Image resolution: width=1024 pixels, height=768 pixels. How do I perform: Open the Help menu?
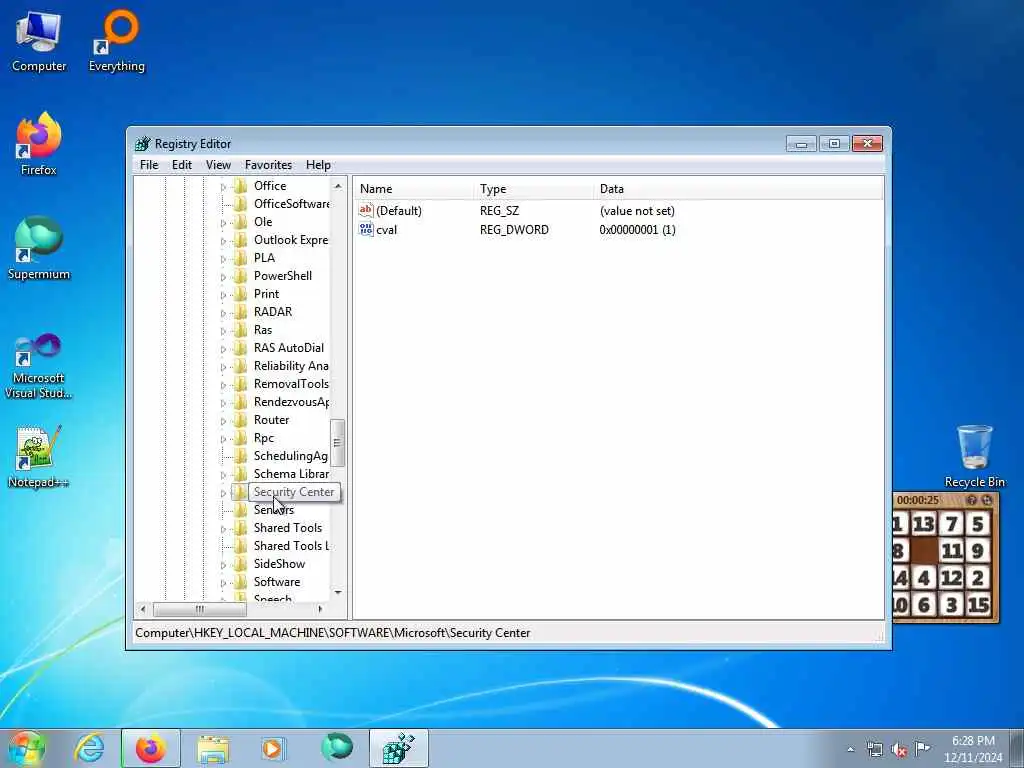coord(318,165)
